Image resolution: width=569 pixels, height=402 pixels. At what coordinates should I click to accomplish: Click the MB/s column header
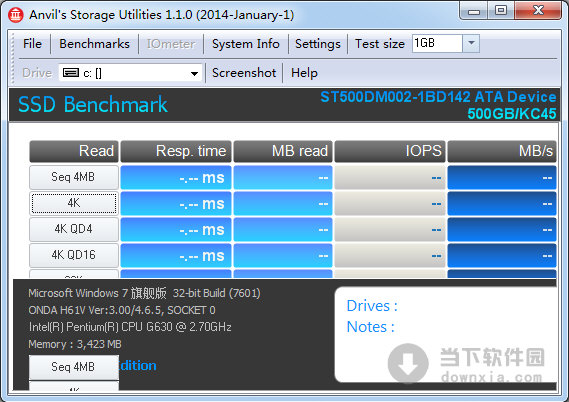tap(502, 151)
